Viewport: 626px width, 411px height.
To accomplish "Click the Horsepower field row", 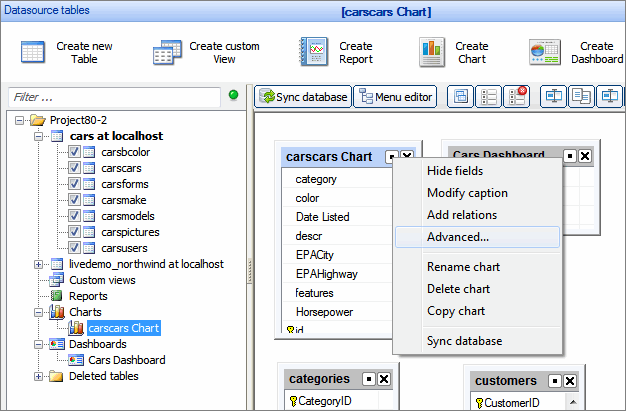I will (337, 312).
